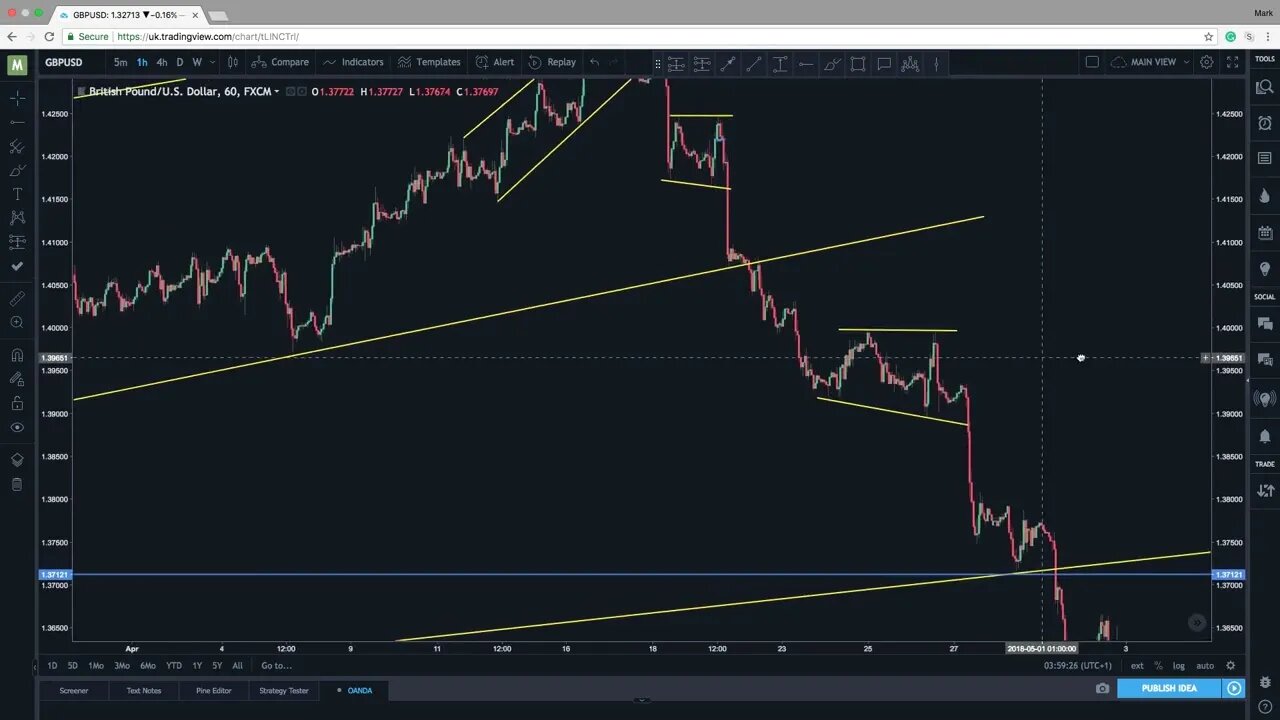
Task: Open candlestick chart style selector
Action: tap(233, 62)
